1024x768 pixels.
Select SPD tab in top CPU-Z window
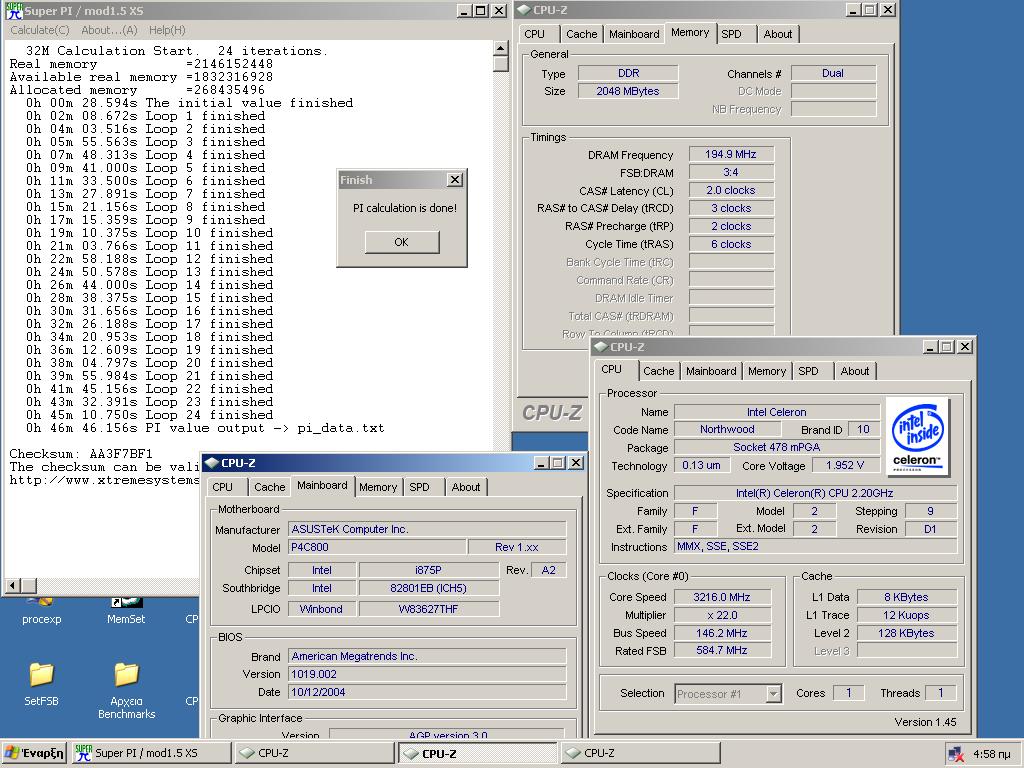731,34
